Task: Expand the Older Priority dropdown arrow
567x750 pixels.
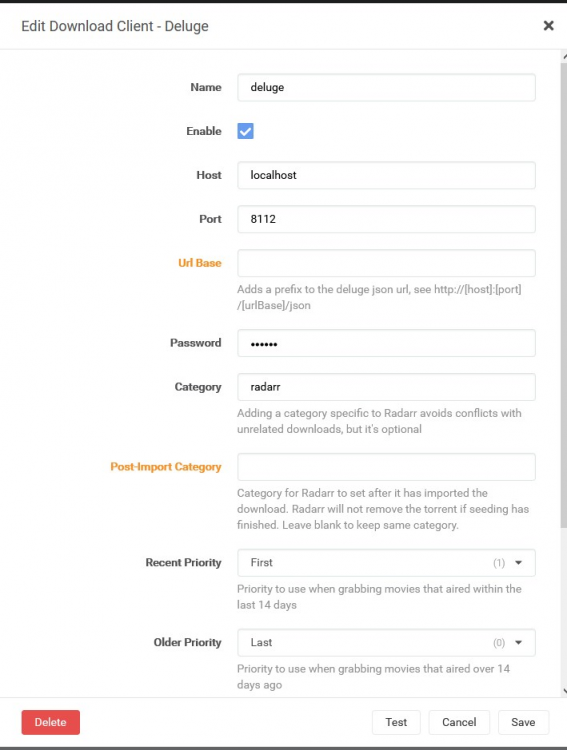Action: pos(518,642)
